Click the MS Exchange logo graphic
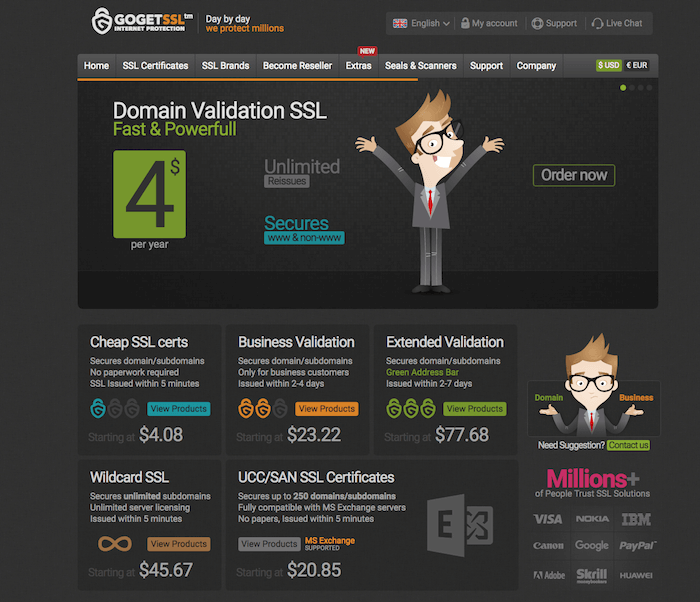The width and height of the screenshot is (700, 602). [x=460, y=525]
